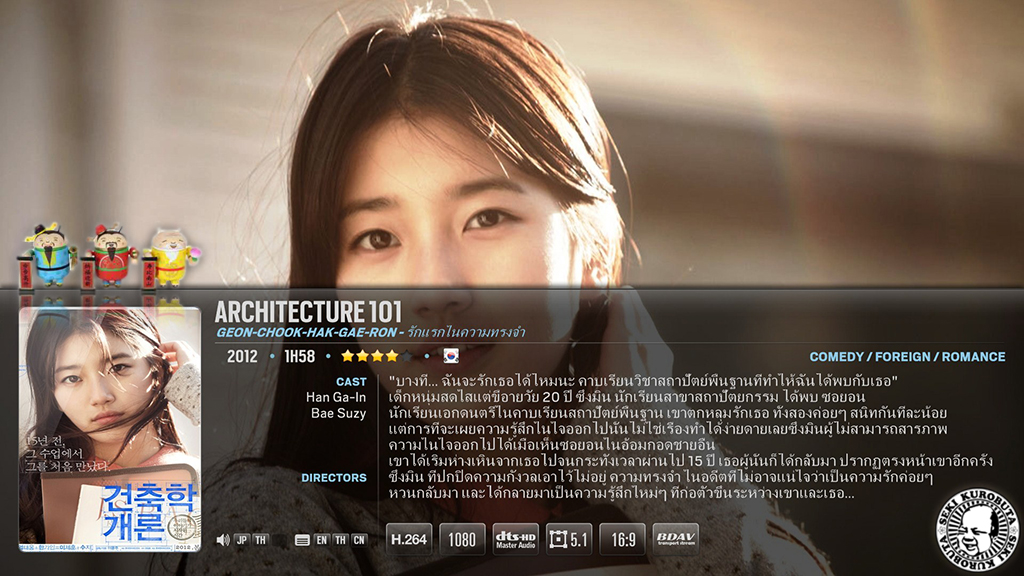Click the speaker audio icon
The height and width of the screenshot is (576, 1024).
223,540
